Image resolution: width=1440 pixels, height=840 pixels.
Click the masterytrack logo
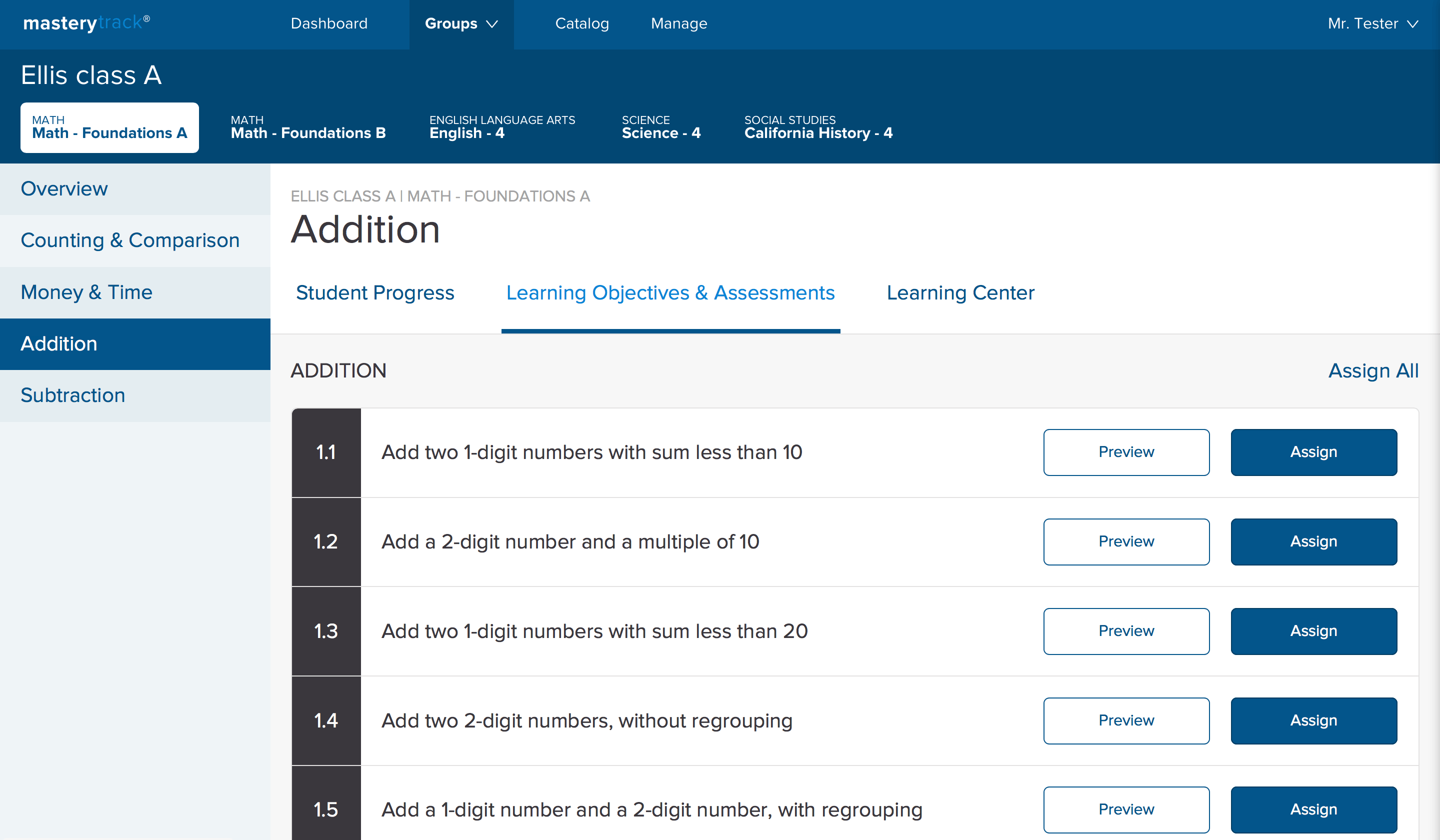86,23
